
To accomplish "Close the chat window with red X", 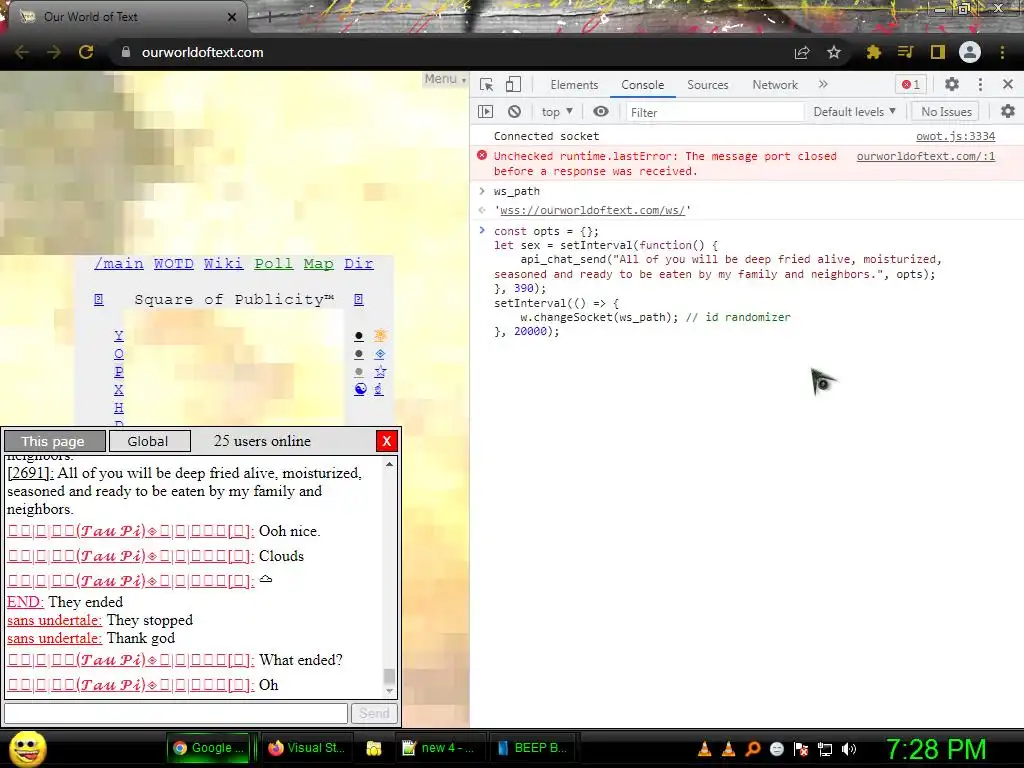I will tap(387, 441).
